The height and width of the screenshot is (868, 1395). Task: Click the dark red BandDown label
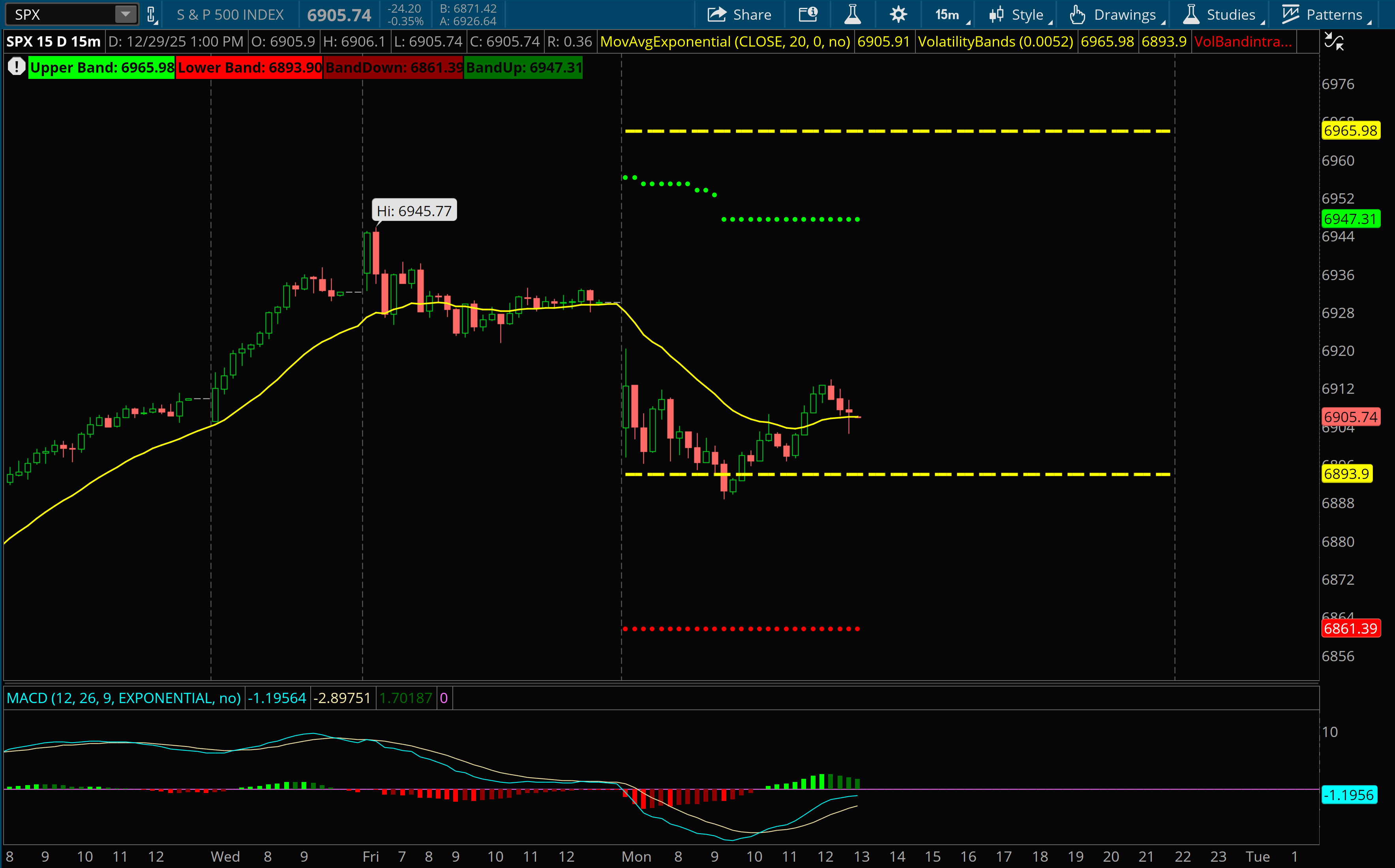click(x=394, y=68)
